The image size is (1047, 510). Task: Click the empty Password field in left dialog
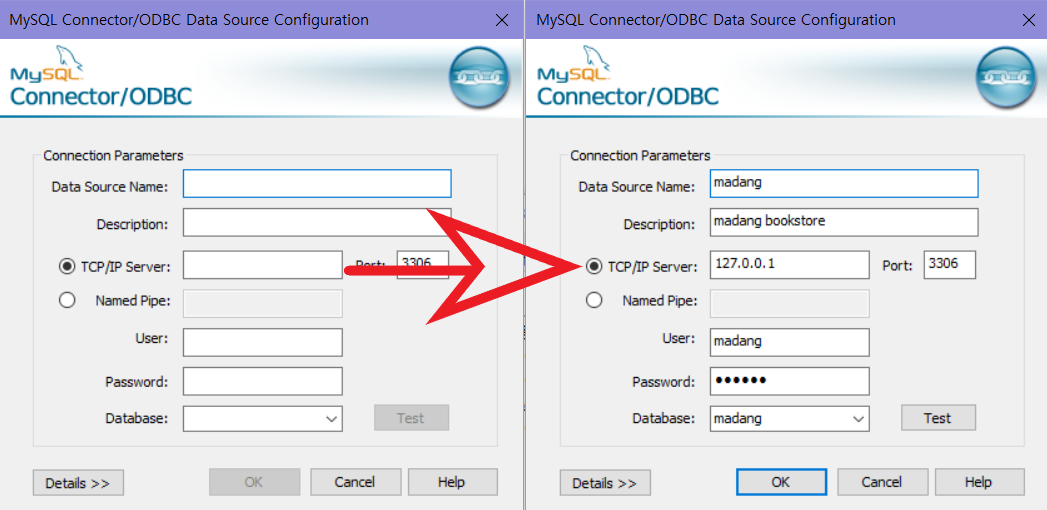pyautogui.click(x=263, y=381)
